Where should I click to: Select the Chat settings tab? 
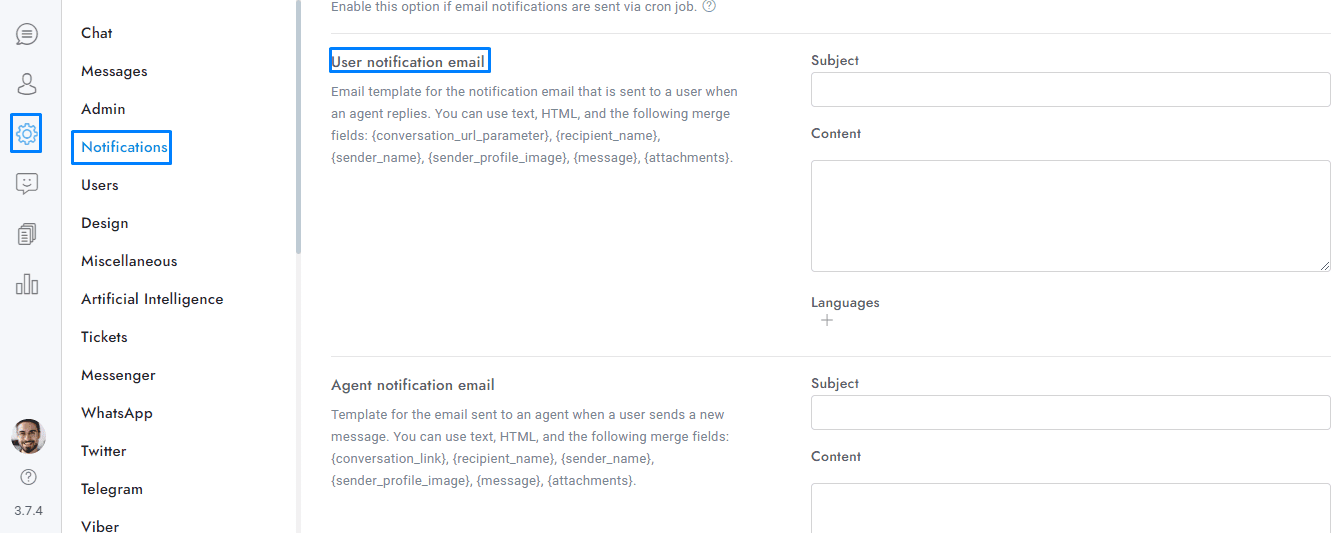click(97, 33)
